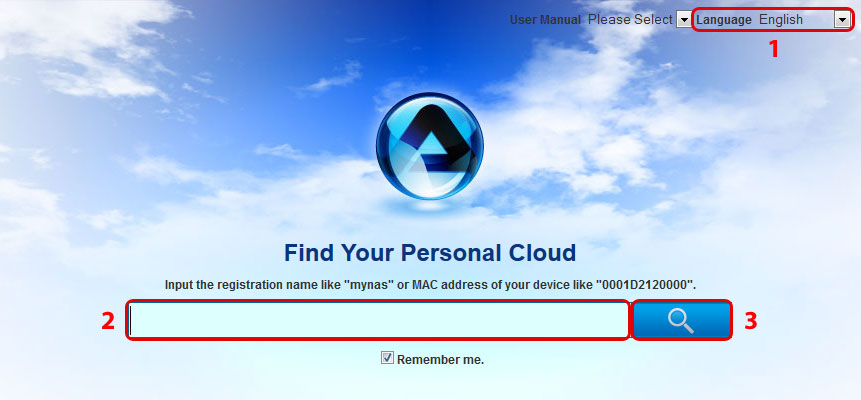Click the "User Manual" label
Screen dimensions: 861x400
click(x=545, y=20)
